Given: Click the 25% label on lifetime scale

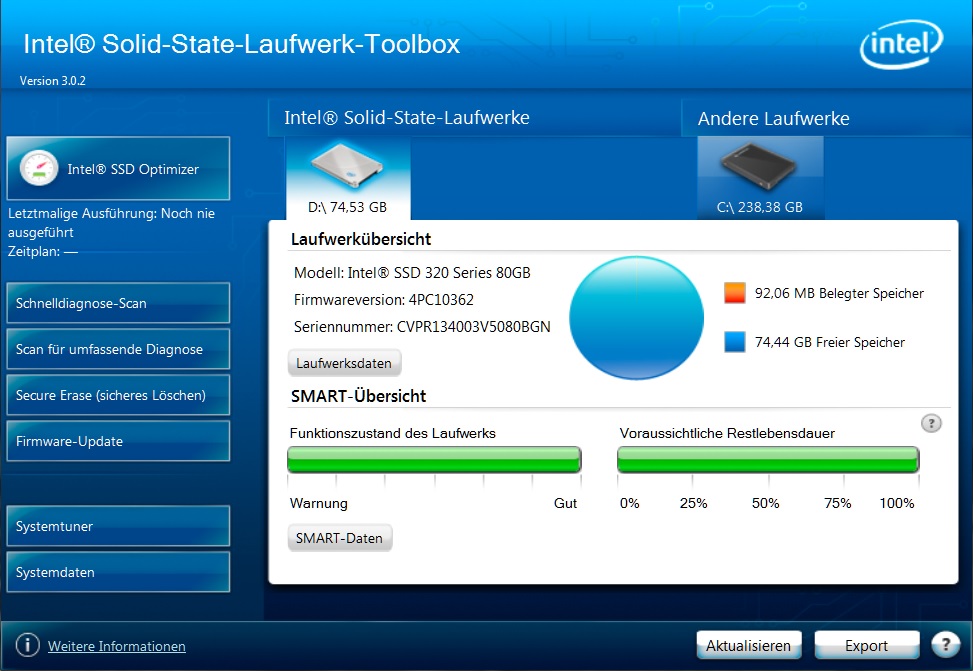Looking at the screenshot, I should tap(693, 503).
